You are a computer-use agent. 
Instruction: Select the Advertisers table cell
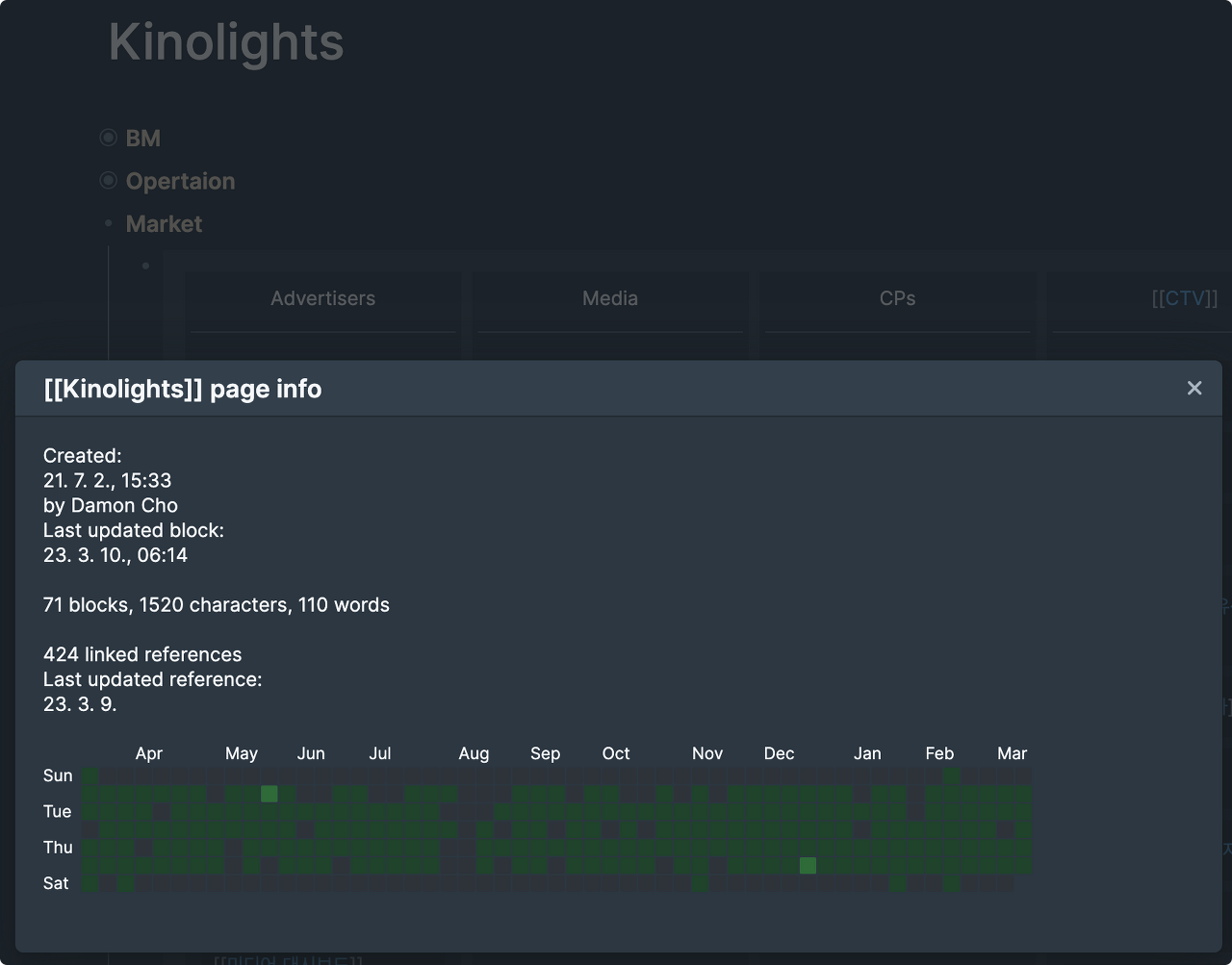point(323,298)
